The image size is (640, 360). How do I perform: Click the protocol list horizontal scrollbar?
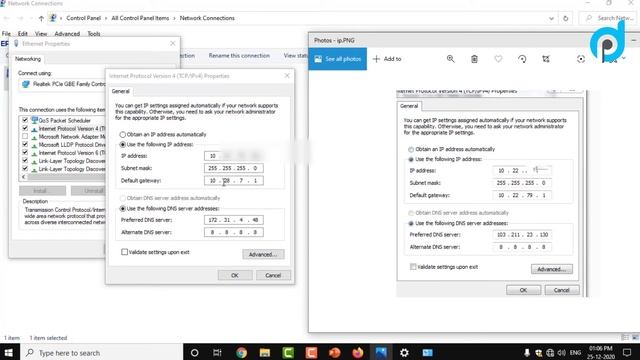pyautogui.click(x=63, y=177)
